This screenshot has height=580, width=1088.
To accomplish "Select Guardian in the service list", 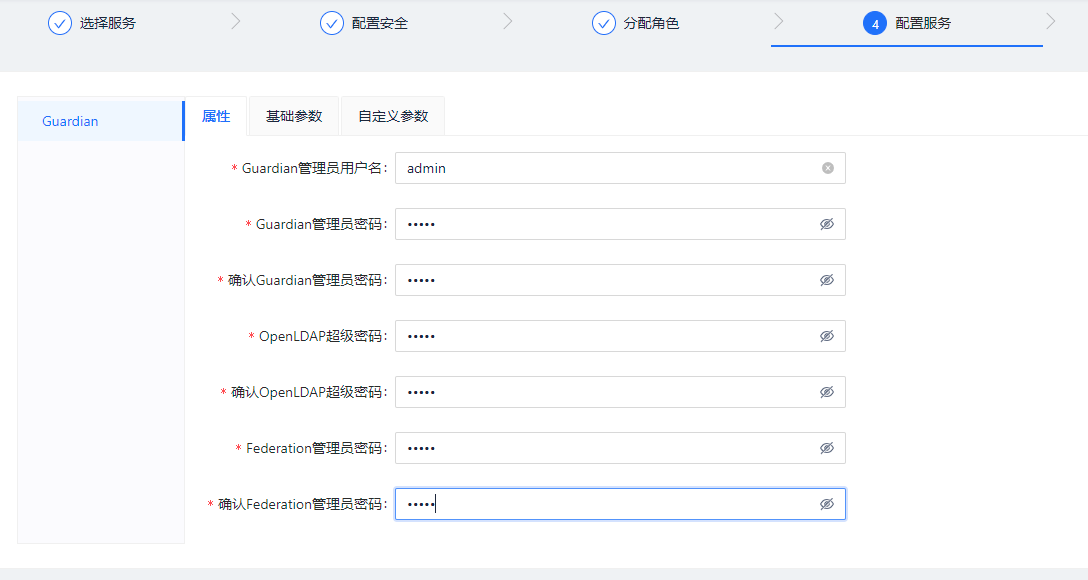I will [101, 121].
